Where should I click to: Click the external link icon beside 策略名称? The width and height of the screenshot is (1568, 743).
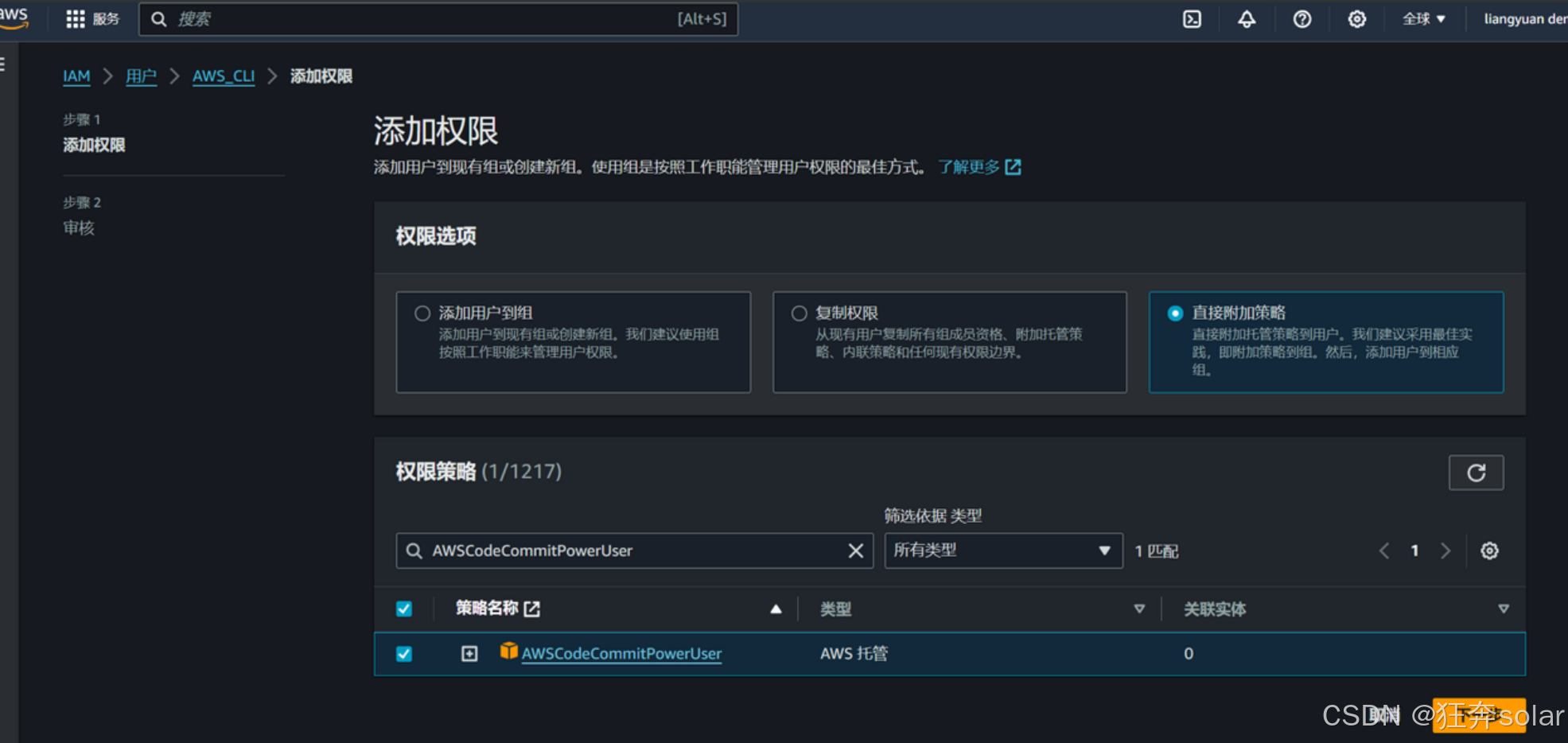pyautogui.click(x=532, y=609)
